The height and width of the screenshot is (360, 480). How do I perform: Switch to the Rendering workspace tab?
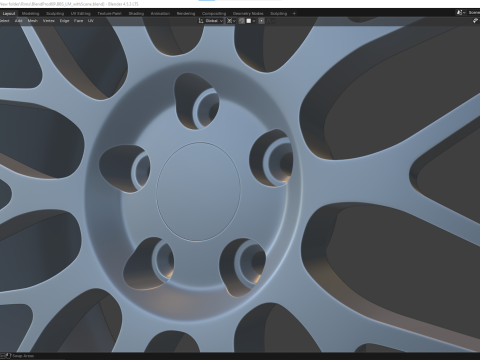pos(186,13)
